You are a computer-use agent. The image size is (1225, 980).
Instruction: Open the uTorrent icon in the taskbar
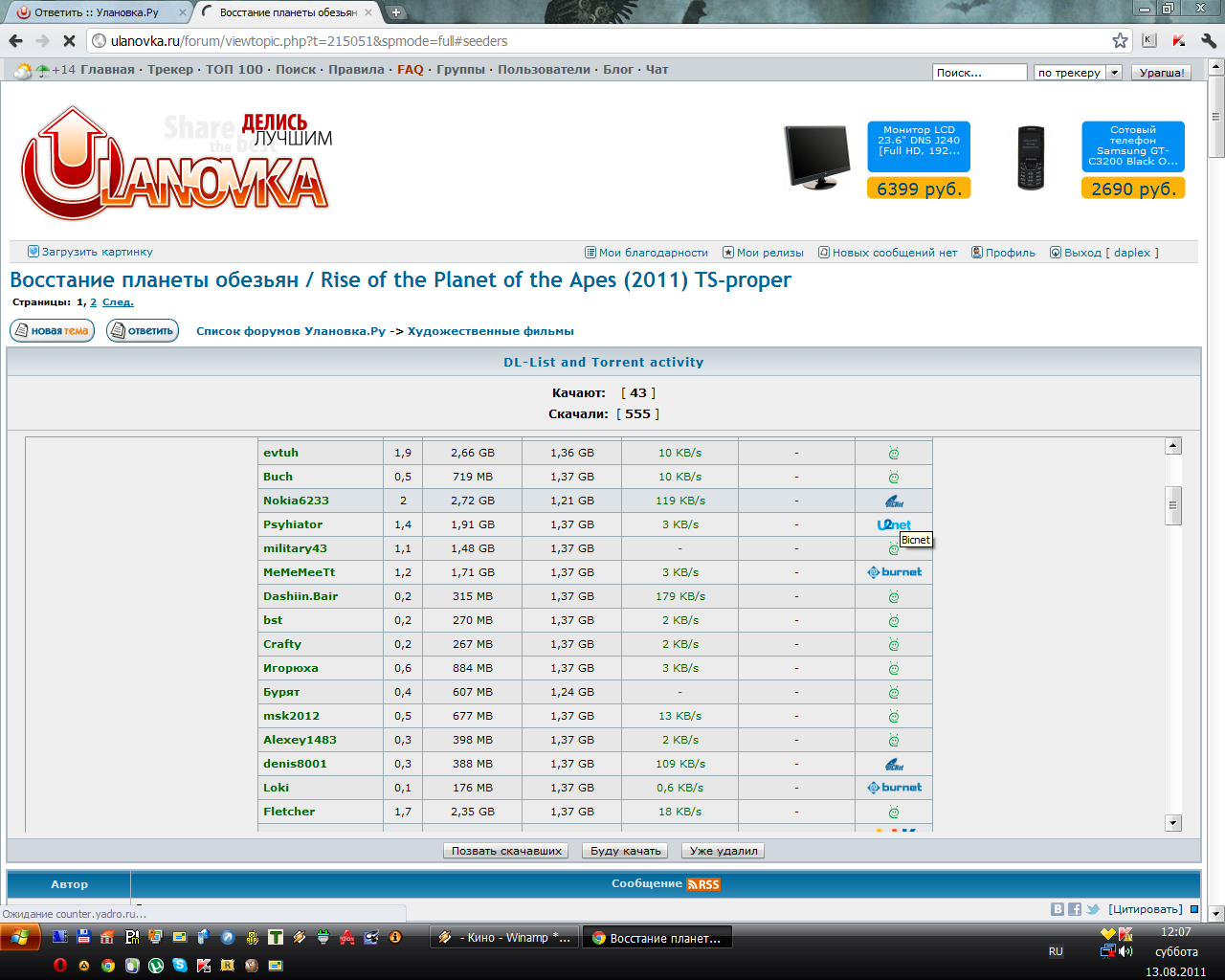[156, 965]
